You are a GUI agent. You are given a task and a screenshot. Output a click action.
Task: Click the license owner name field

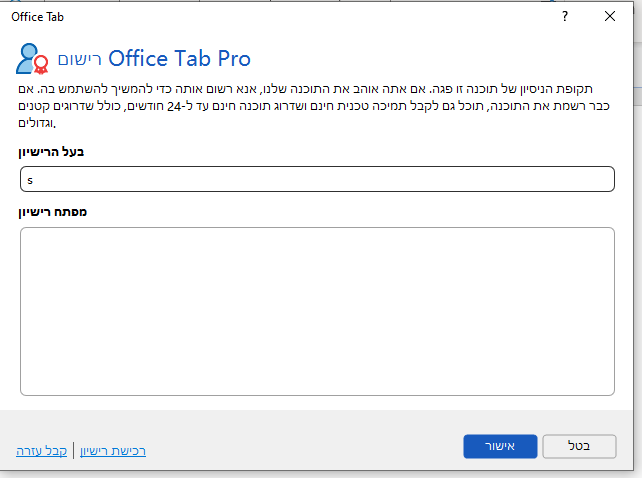317,179
